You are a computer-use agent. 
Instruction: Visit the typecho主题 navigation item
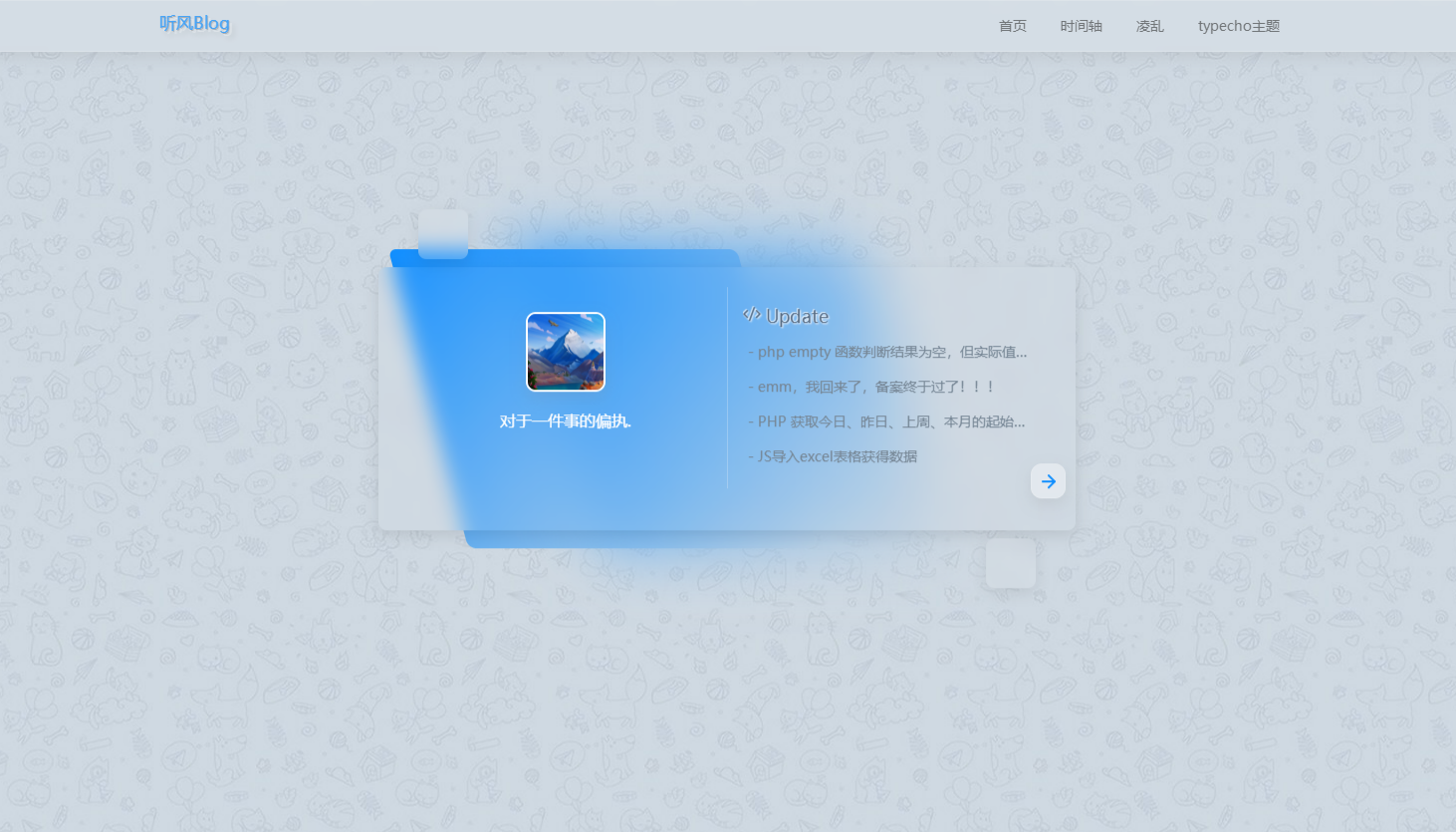point(1238,26)
